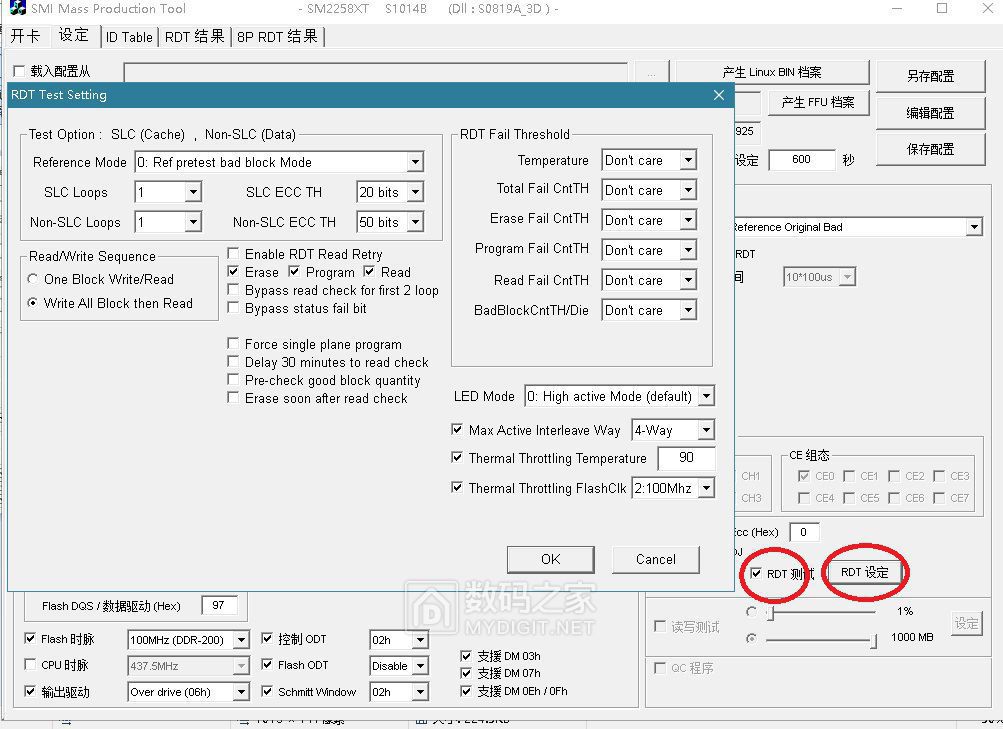The height and width of the screenshot is (729, 1003).
Task: Open the Total Fail CntTH dropdown
Action: [x=688, y=190]
